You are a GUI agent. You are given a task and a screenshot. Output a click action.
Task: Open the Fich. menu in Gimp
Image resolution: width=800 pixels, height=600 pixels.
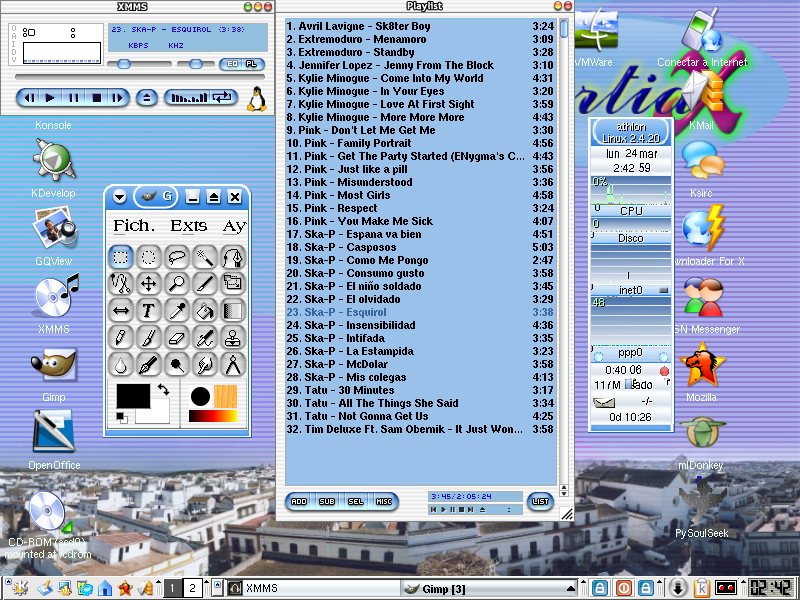(x=134, y=226)
